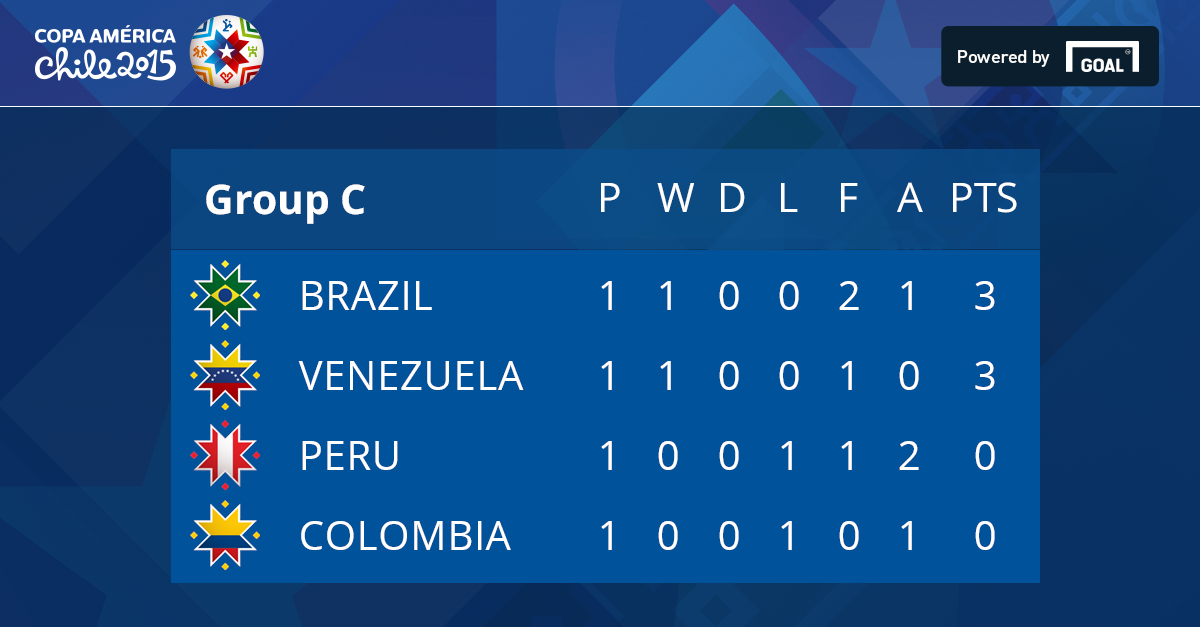Click the W column header
The image size is (1200, 627).
(x=676, y=199)
